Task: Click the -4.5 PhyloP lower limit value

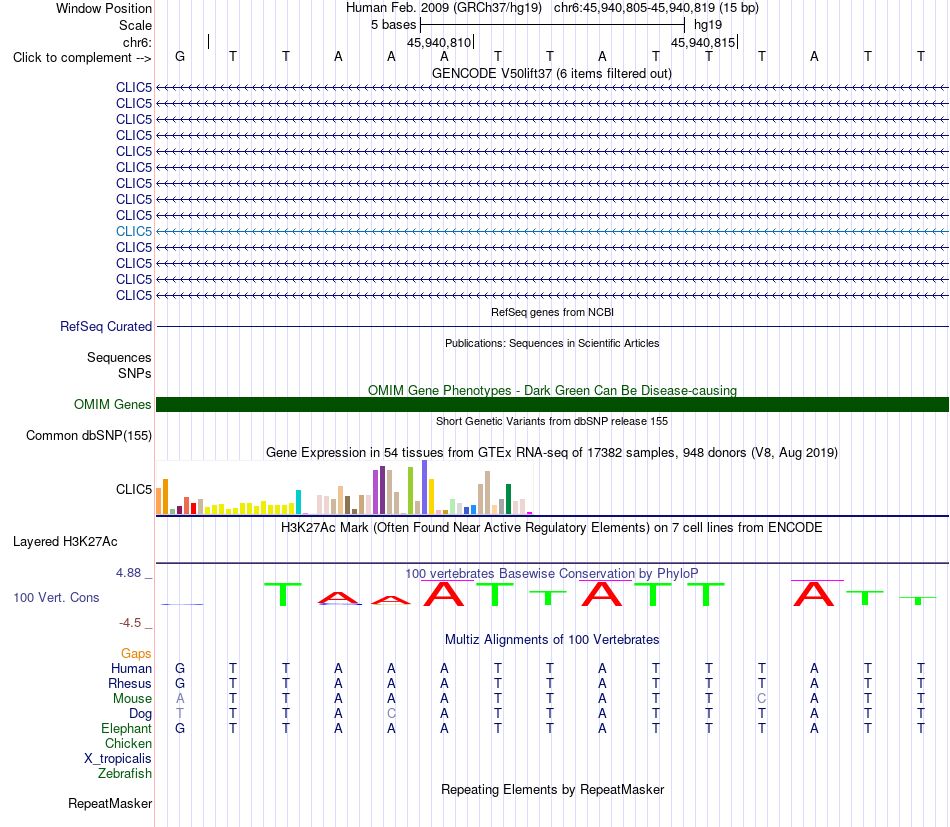Action: [x=130, y=623]
